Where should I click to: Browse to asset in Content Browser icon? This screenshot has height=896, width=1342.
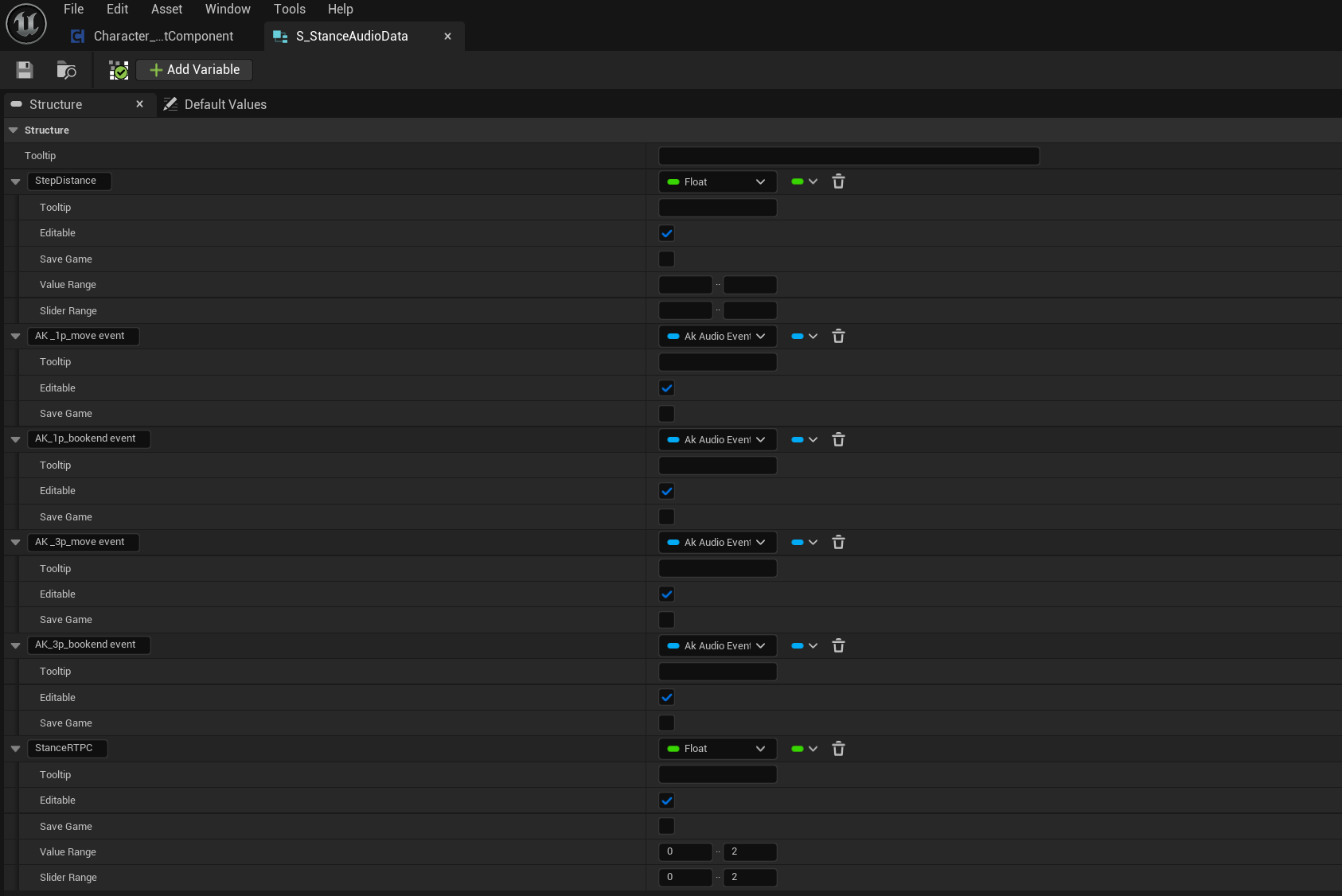coord(66,70)
